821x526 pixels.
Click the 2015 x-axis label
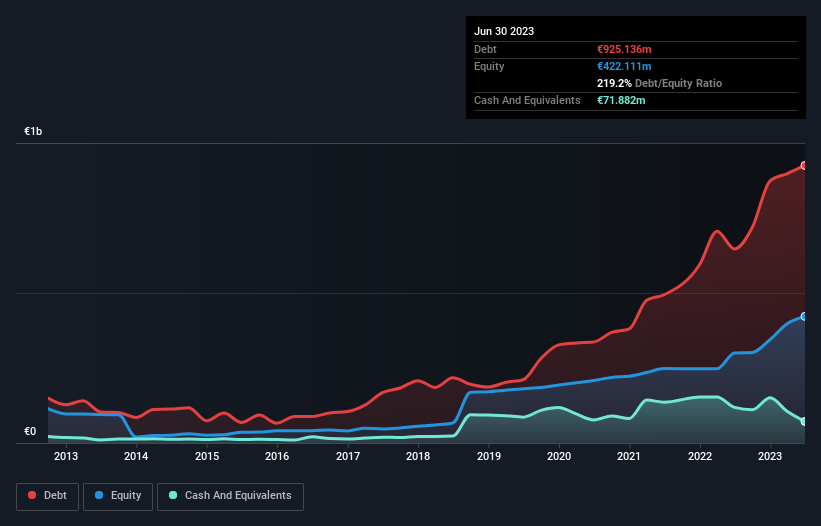pyautogui.click(x=207, y=456)
